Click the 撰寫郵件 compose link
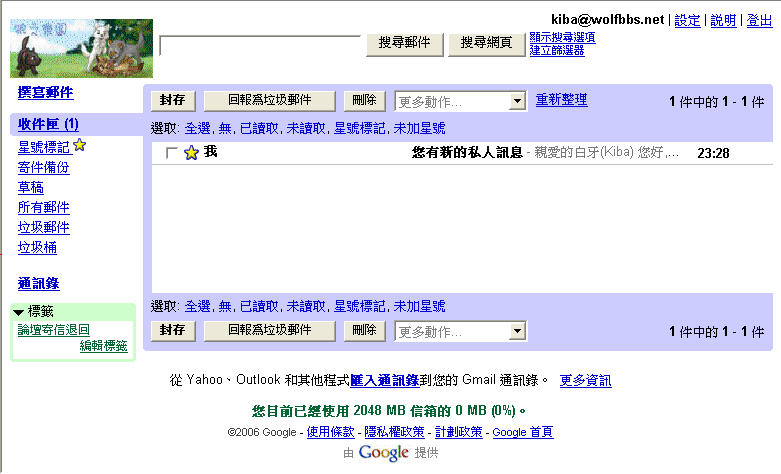 [x=45, y=93]
